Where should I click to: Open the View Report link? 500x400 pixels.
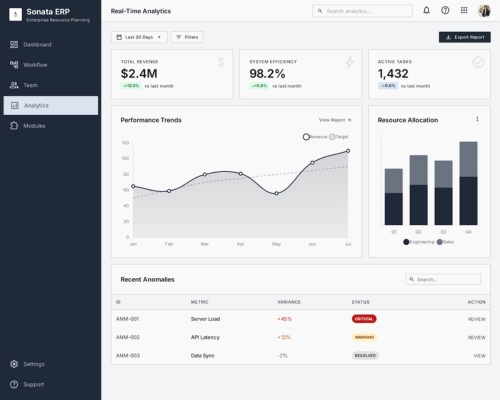[335, 120]
